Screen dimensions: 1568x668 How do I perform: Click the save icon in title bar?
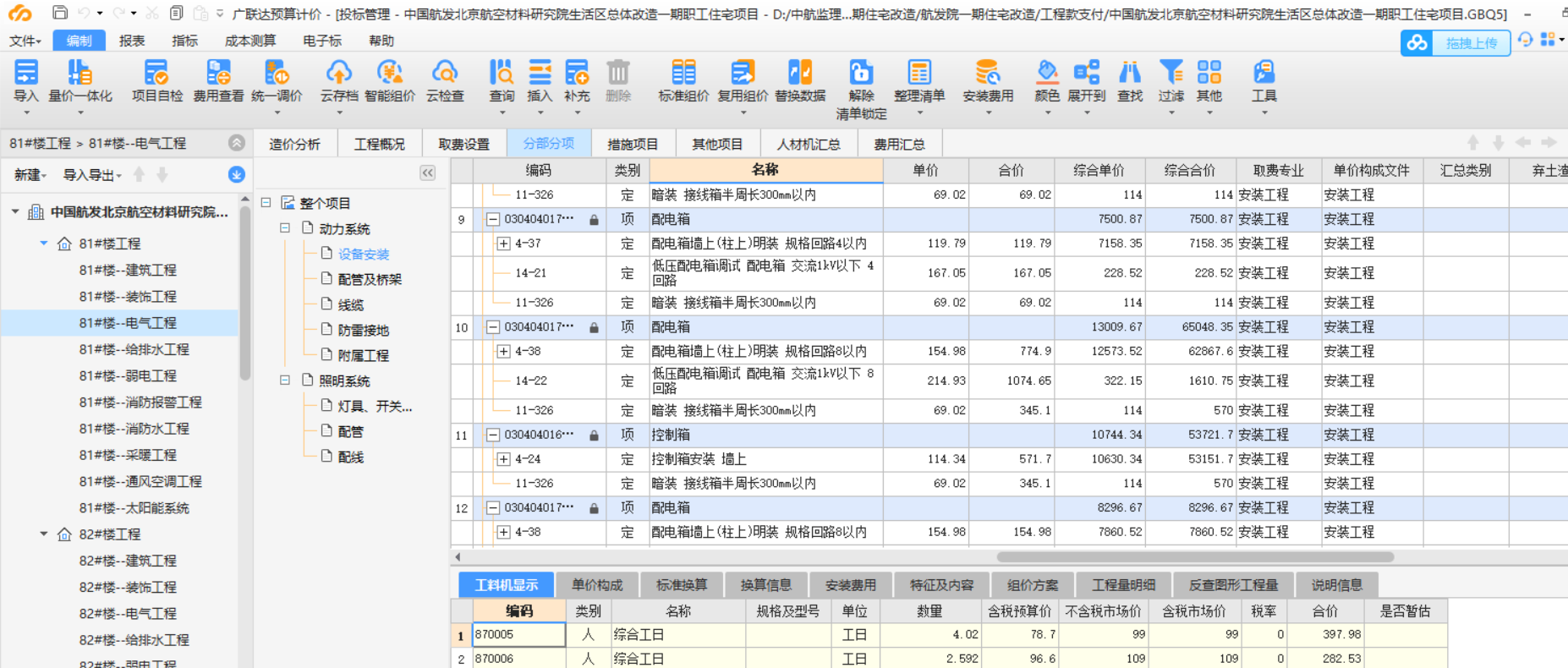click(x=59, y=13)
